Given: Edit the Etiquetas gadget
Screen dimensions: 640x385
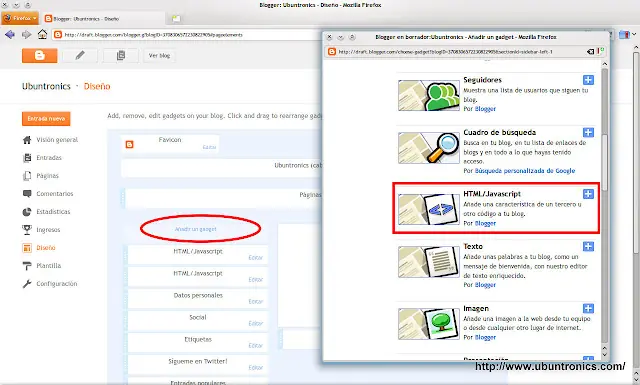Looking at the screenshot, I should pyautogui.click(x=256, y=346).
